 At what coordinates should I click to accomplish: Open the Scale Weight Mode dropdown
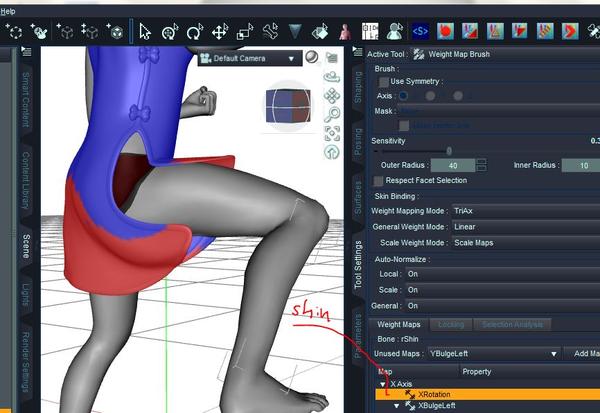coord(526,243)
